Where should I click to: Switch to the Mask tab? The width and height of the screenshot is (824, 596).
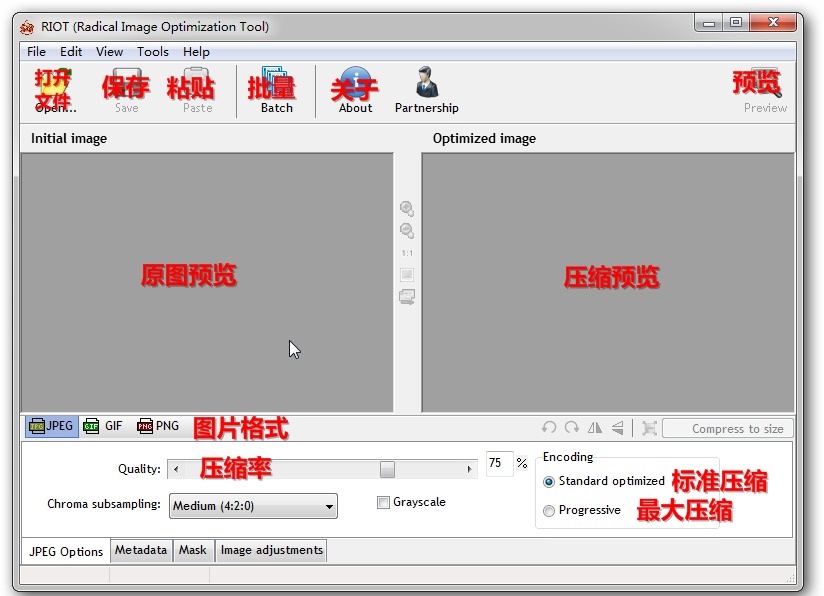coord(193,550)
